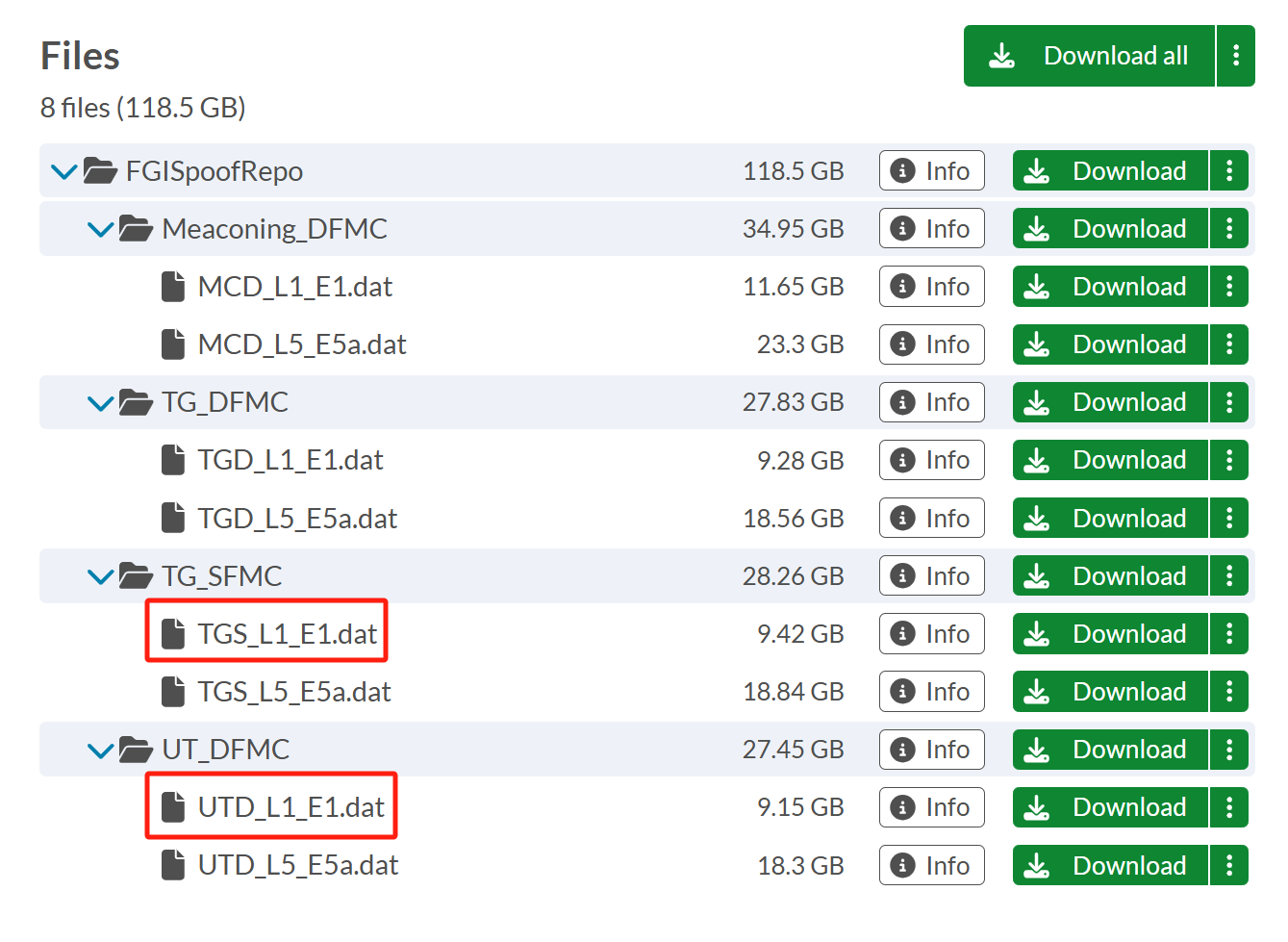Viewport: 1288px width, 942px height.
Task: Click the file icon of TGS_L1_E1.dat
Action: point(173,634)
